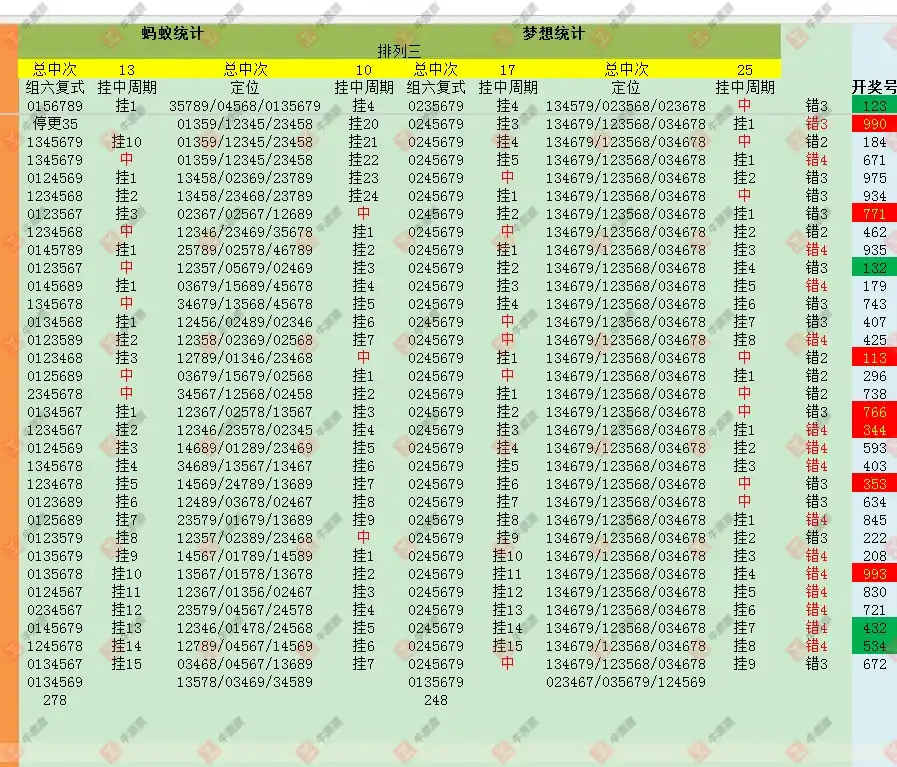Click draw number 975
The height and width of the screenshot is (767, 897).
click(x=875, y=178)
